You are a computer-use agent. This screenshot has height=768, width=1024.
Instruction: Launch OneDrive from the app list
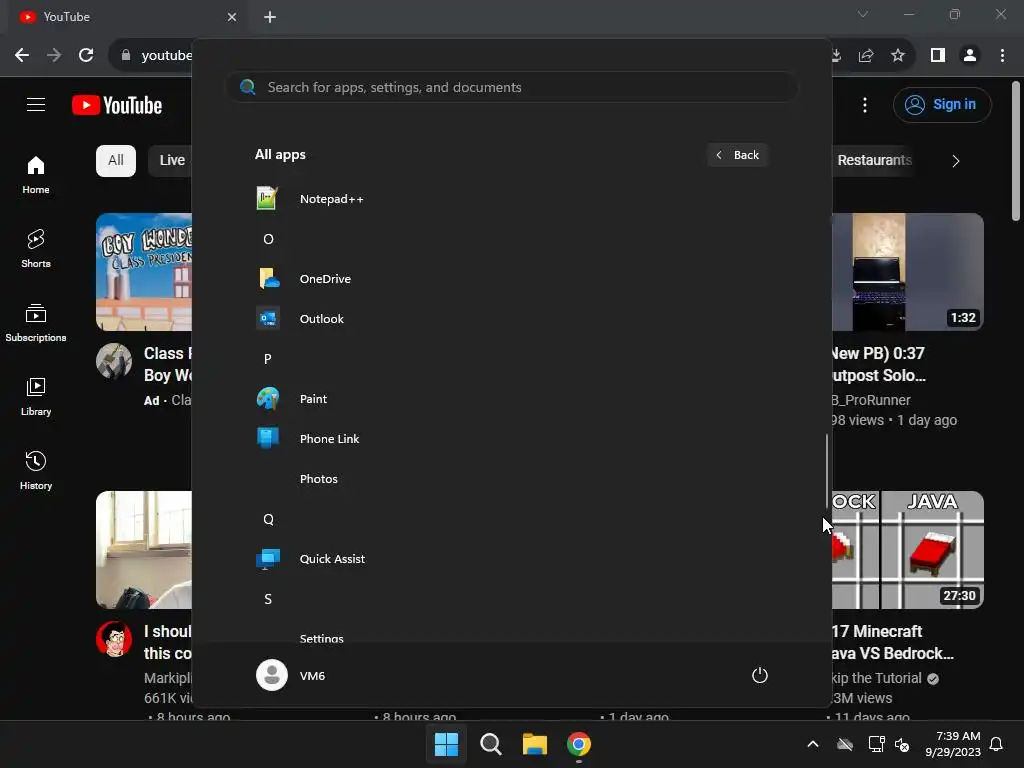click(x=325, y=279)
